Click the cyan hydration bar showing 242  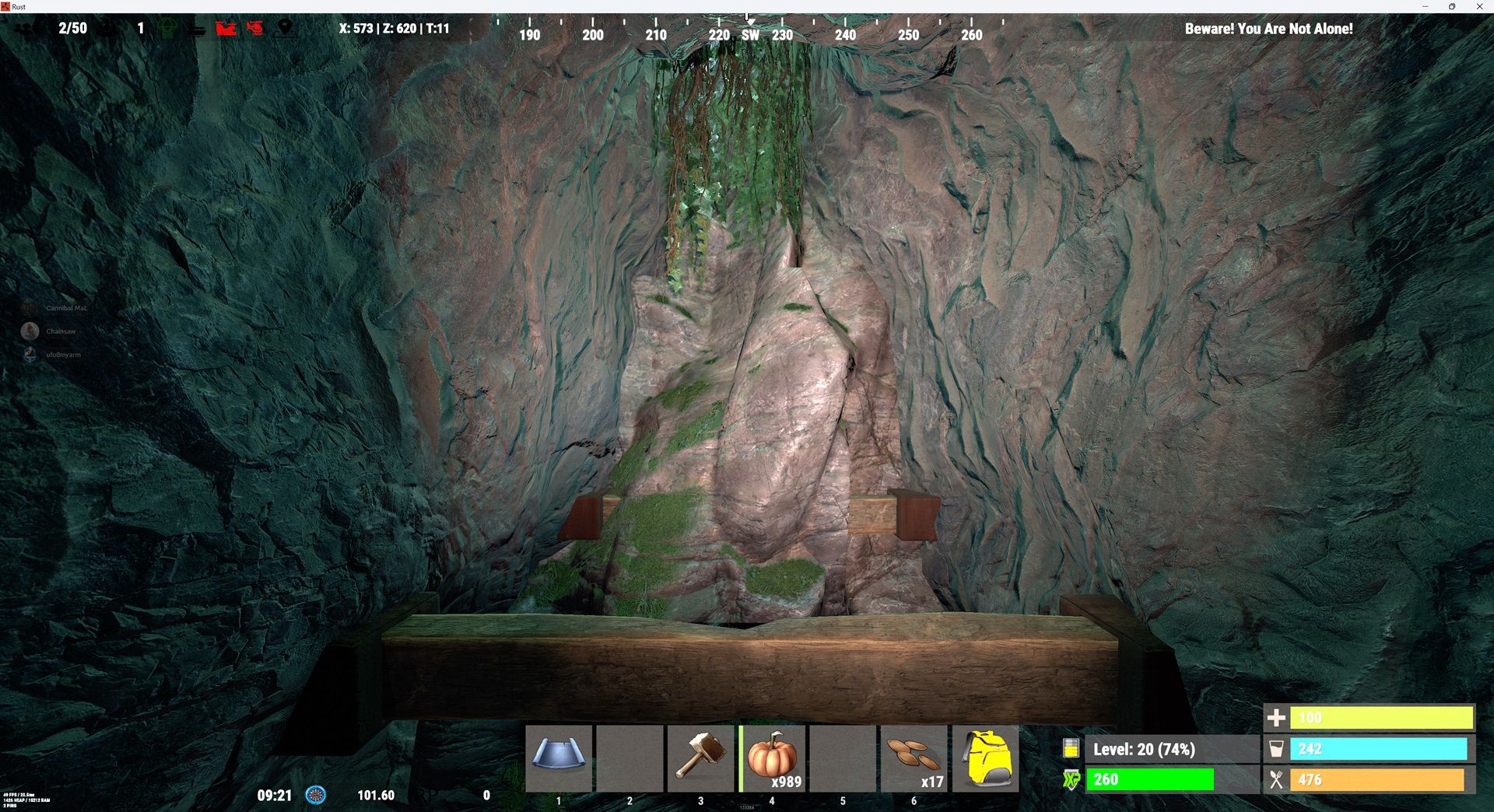point(1378,748)
